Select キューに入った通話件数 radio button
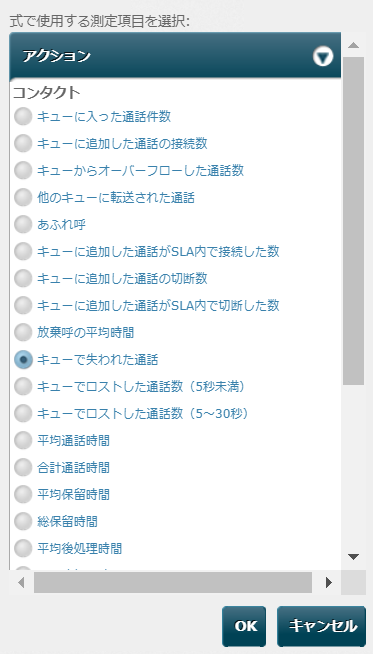This screenshot has height=654, width=373. (23, 116)
